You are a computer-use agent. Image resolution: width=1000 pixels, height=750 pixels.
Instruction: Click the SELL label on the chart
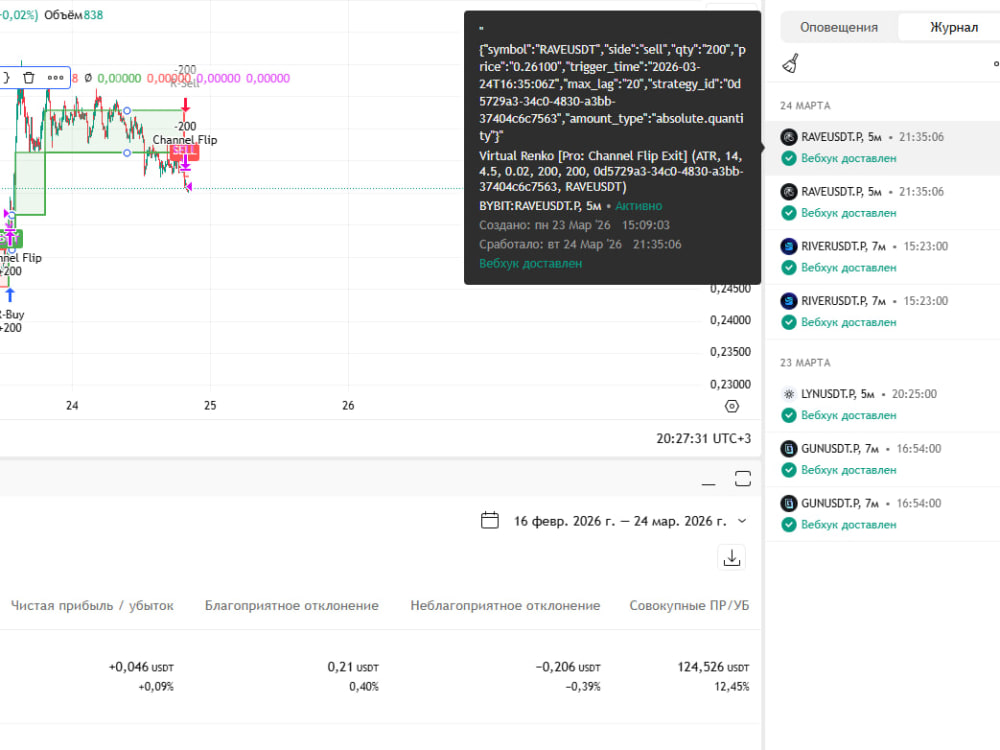[184, 152]
